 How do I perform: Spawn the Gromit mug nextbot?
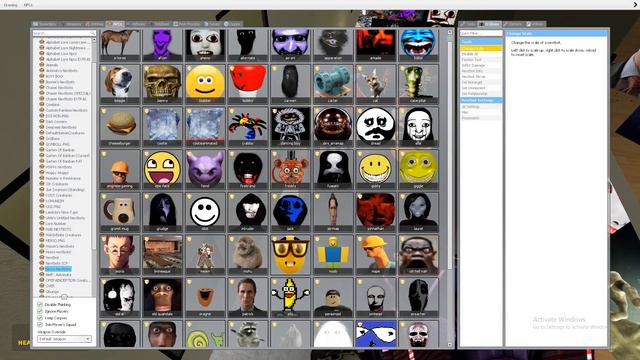pyautogui.click(x=120, y=212)
